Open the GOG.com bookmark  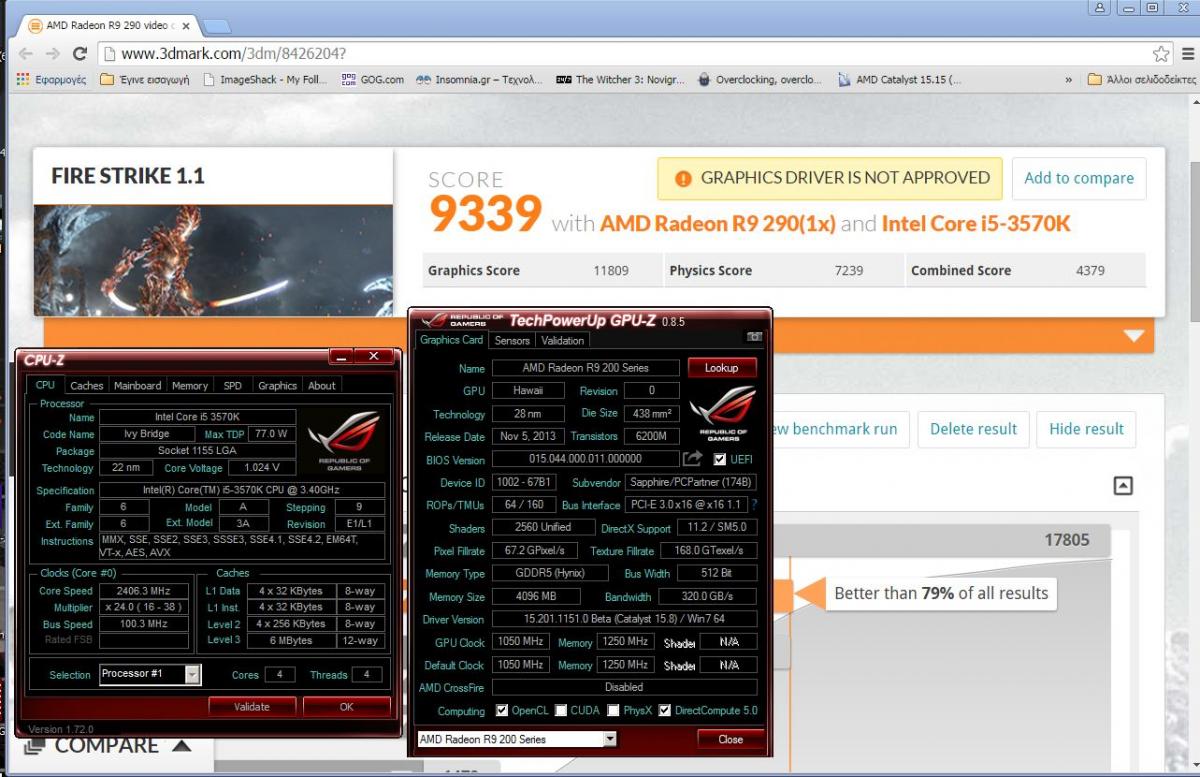click(373, 80)
